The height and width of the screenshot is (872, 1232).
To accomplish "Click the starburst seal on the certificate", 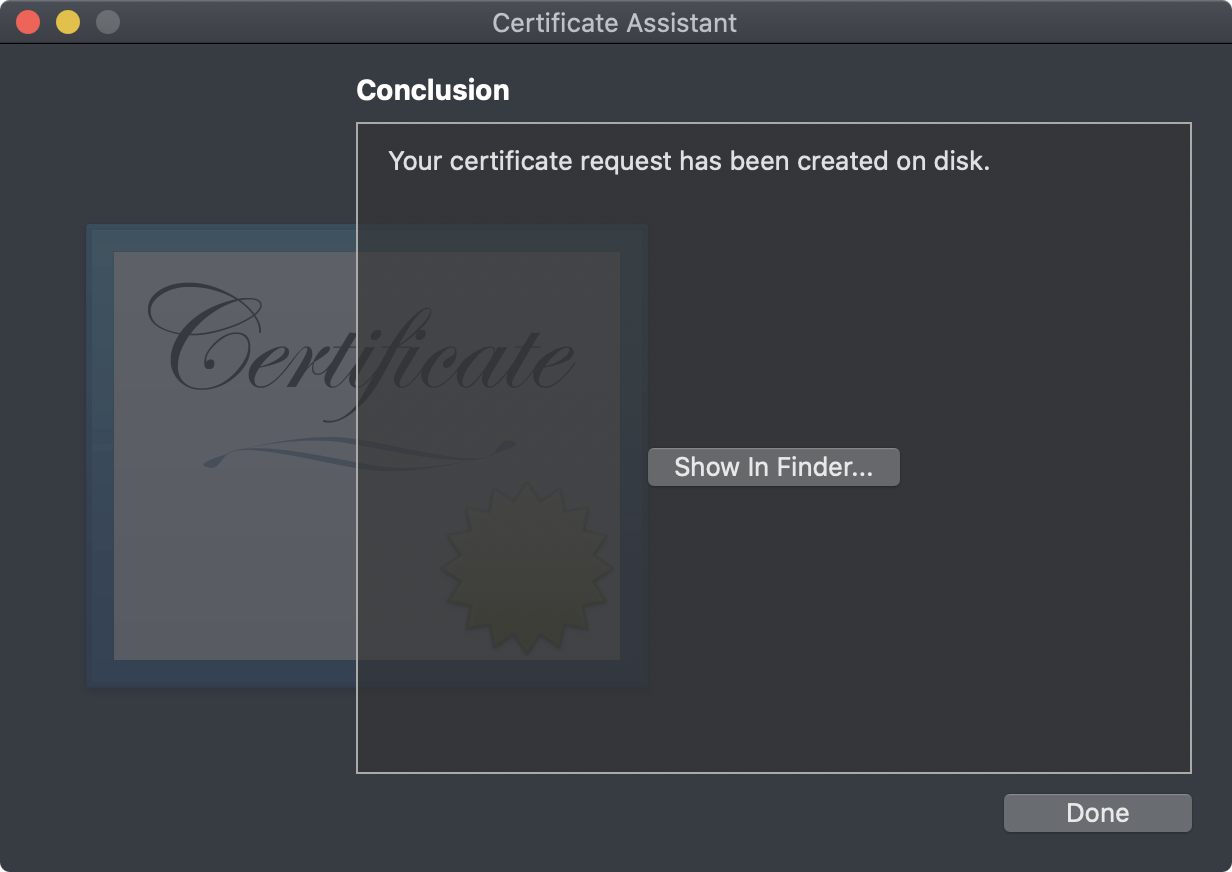I will click(x=526, y=567).
